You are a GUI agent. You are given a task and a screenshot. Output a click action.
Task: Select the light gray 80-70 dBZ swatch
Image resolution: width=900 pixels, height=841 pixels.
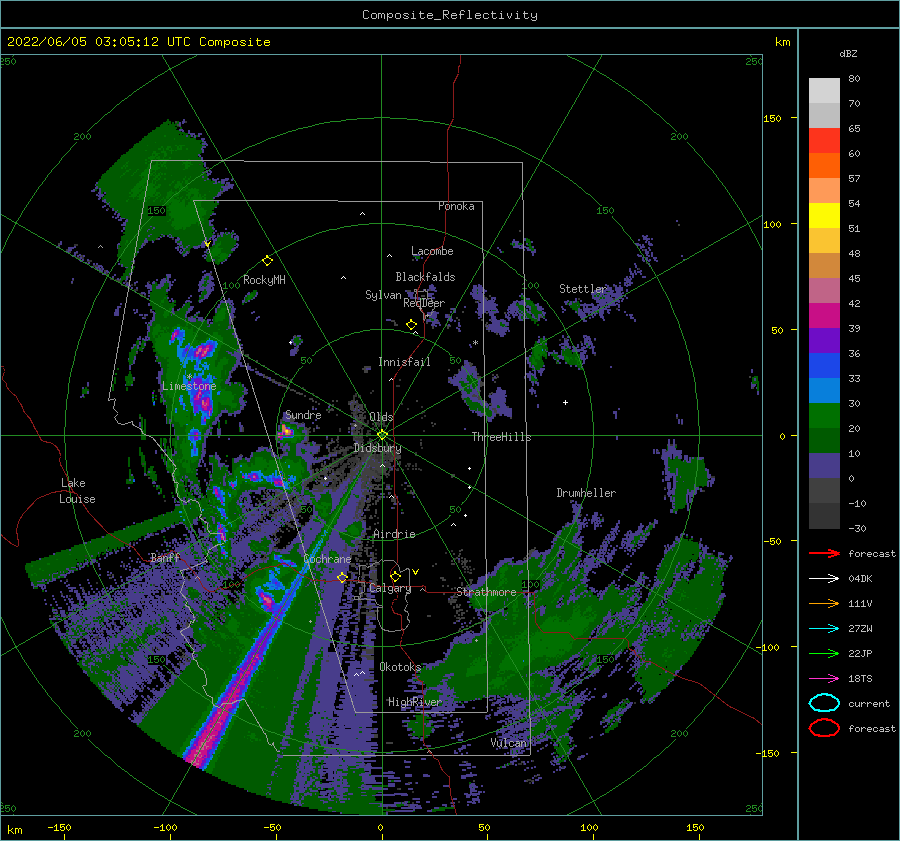point(824,91)
